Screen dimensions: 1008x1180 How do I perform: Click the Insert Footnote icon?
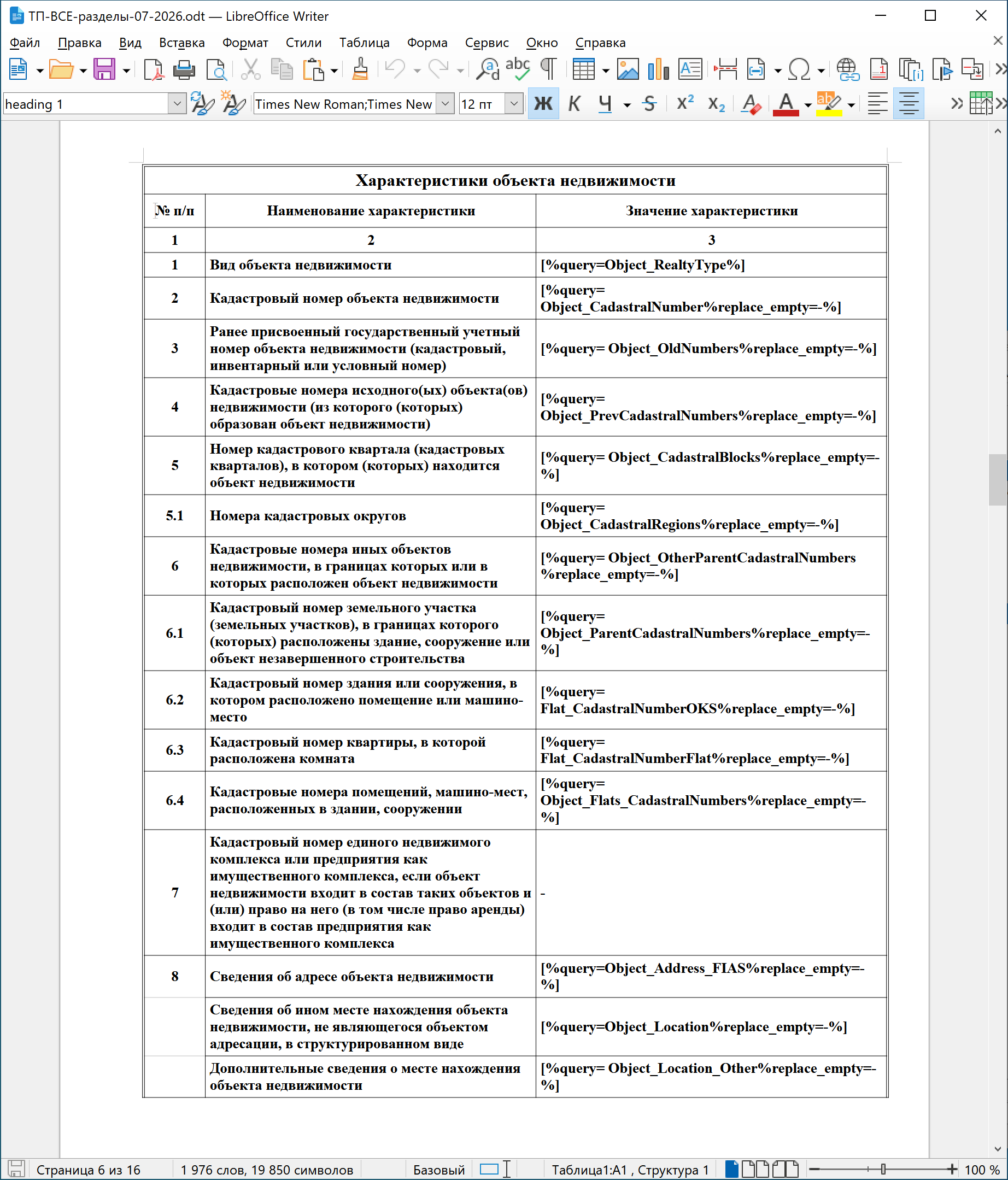pyautogui.click(x=880, y=69)
